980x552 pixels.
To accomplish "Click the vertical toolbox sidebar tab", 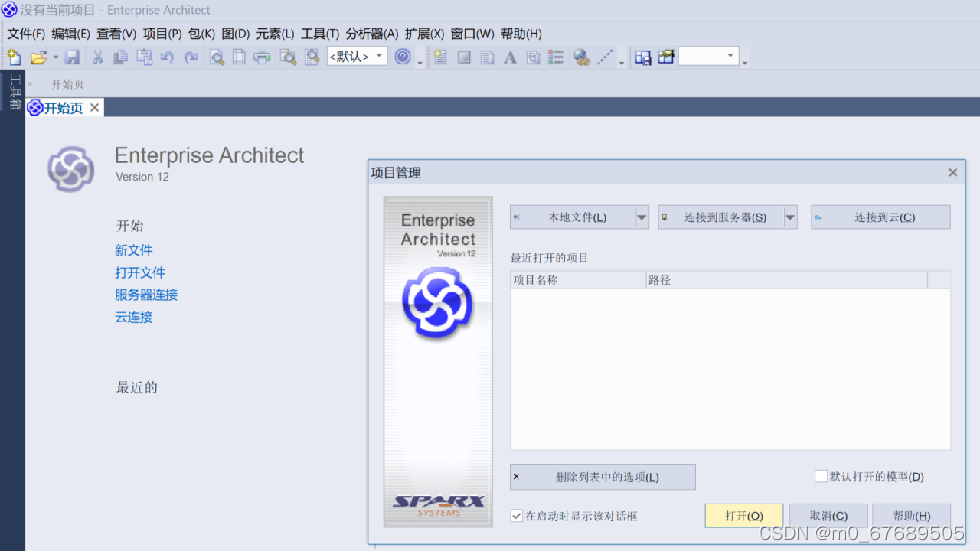I will [x=15, y=91].
